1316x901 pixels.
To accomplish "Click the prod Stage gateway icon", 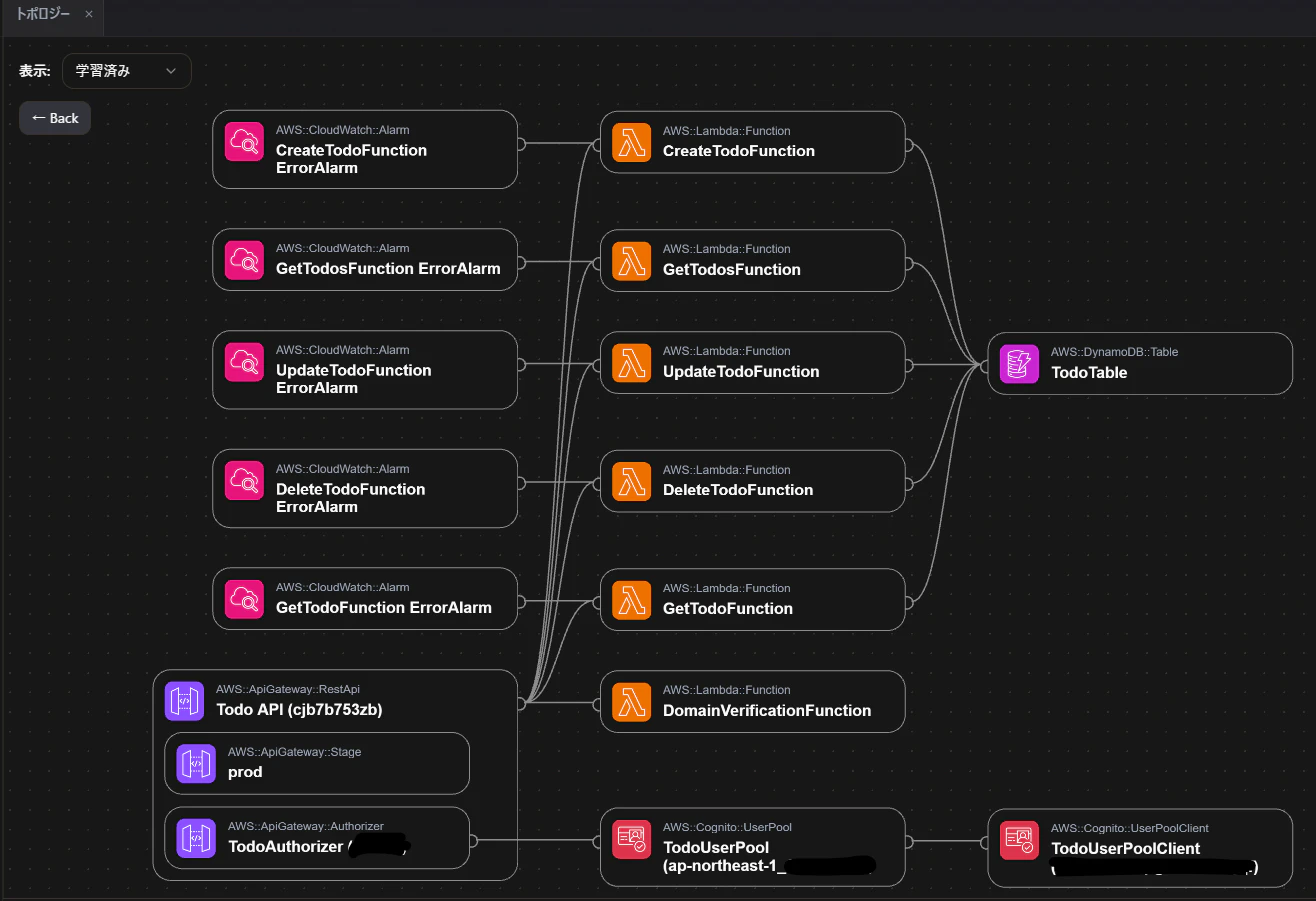I will 196,764.
